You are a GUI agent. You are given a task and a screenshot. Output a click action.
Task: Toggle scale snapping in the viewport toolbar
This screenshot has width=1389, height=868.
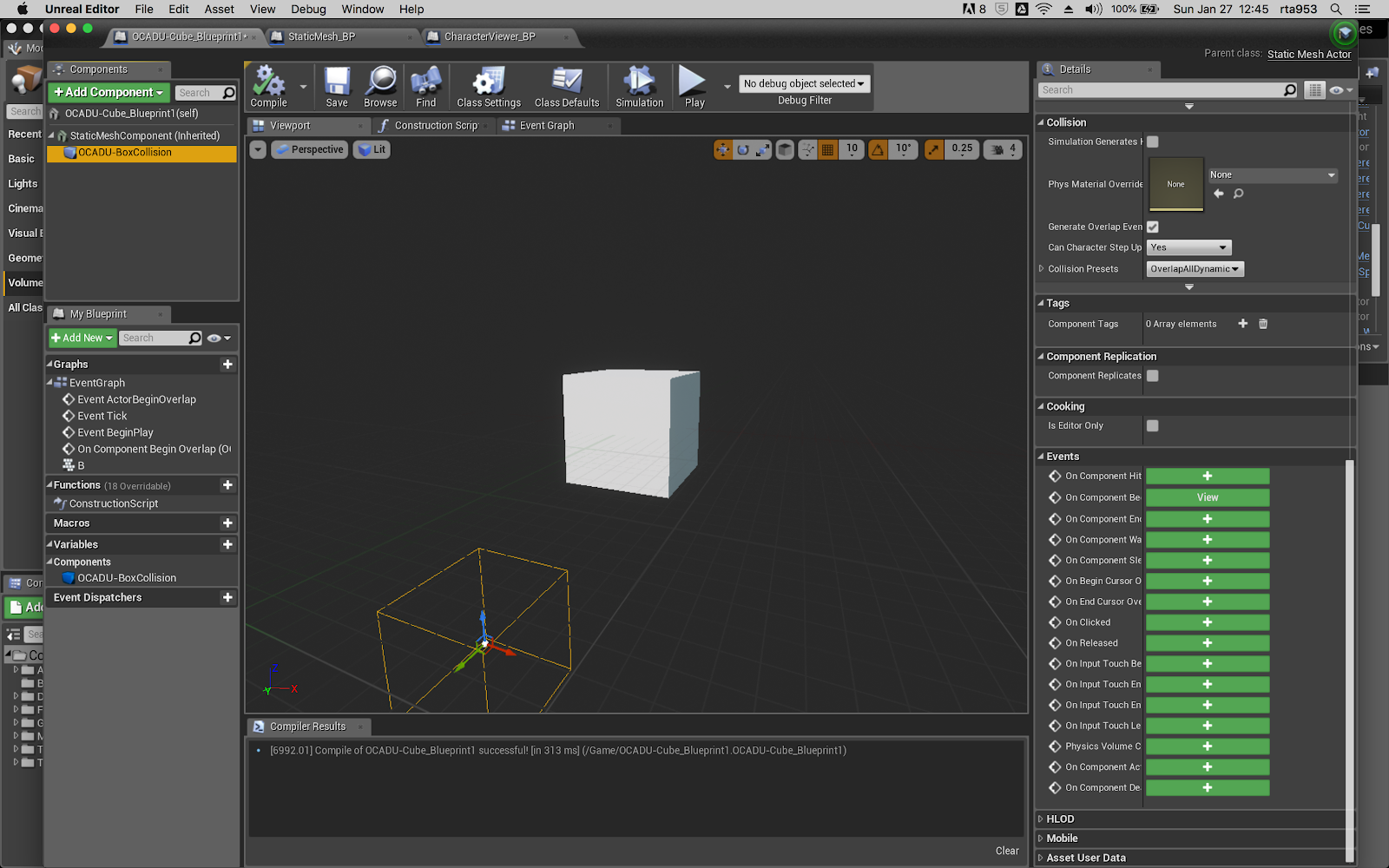point(933,150)
